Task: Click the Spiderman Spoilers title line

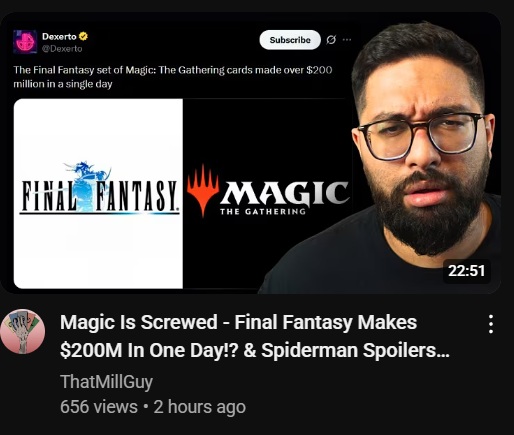Action: pos(255,350)
